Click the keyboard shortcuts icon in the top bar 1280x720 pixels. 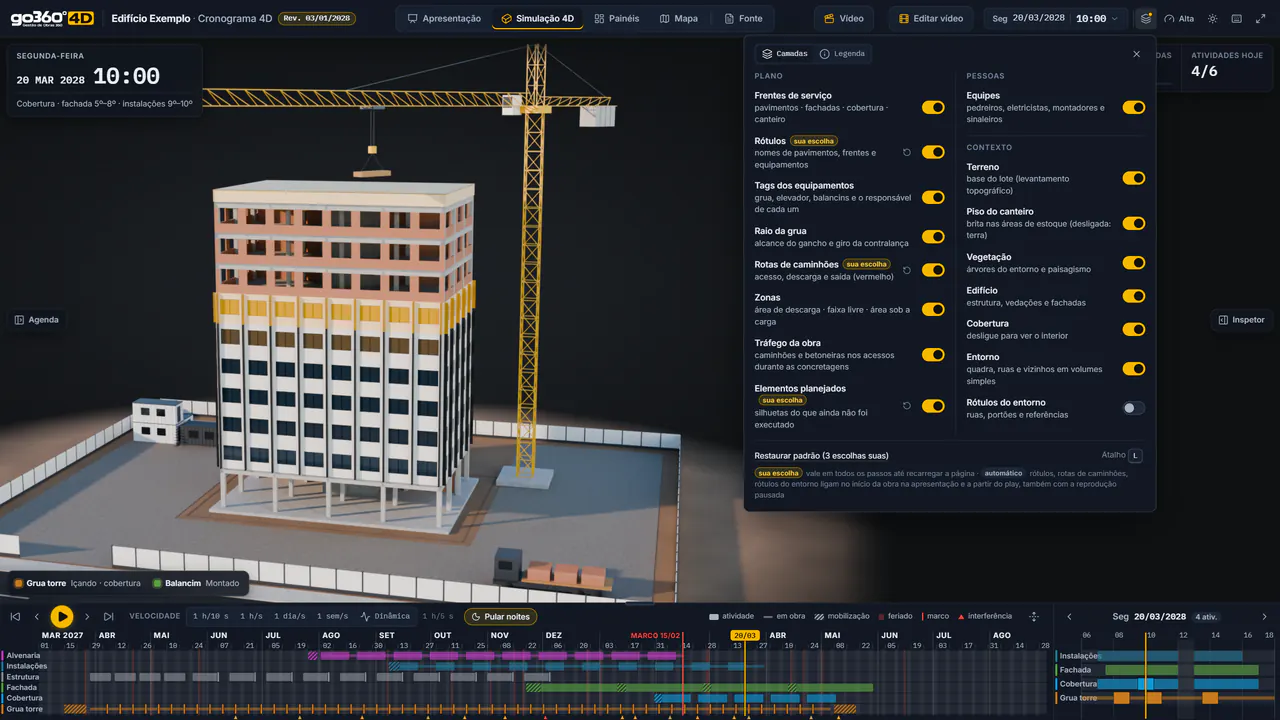1237,18
